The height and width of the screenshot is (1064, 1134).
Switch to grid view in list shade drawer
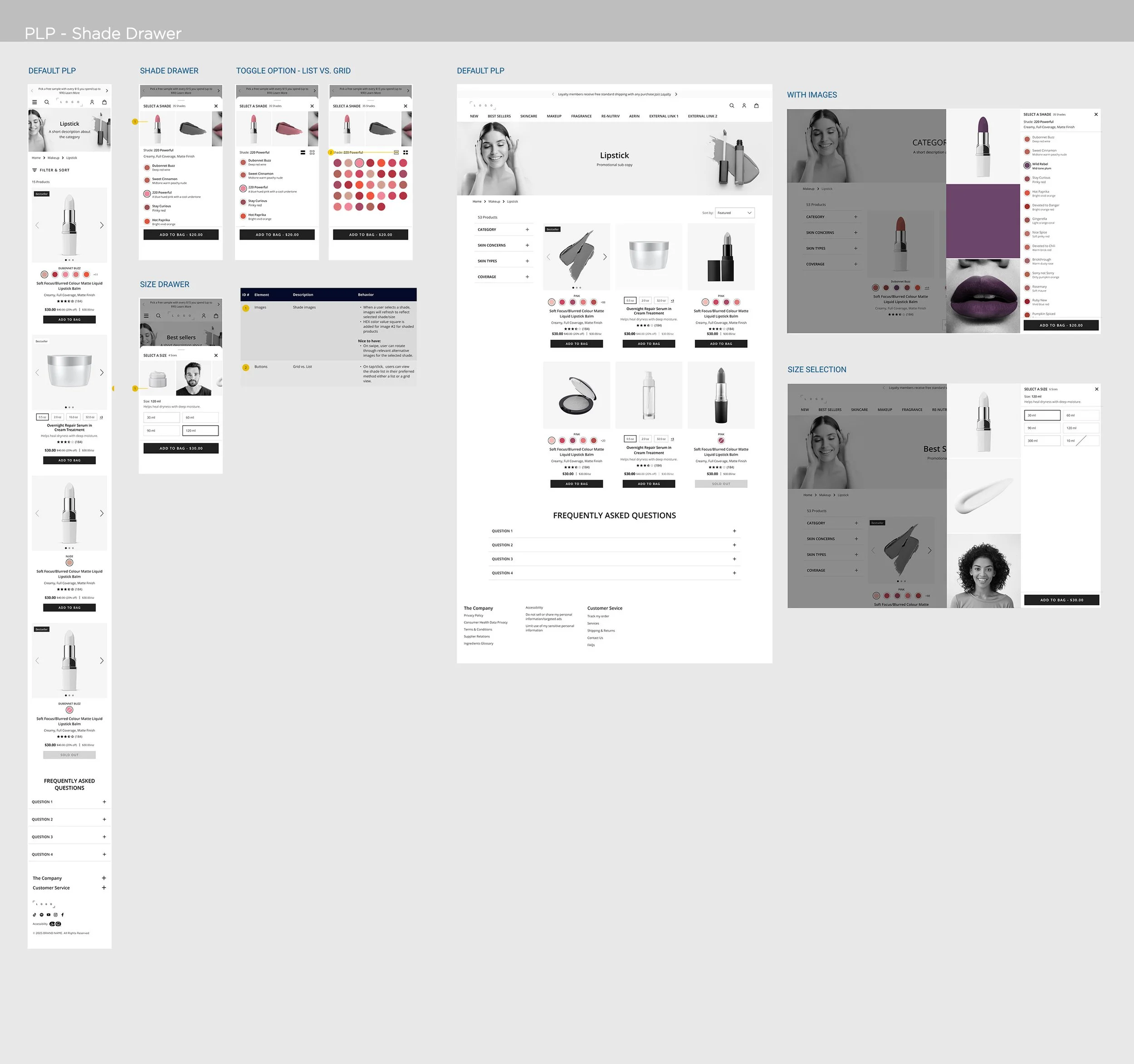[x=312, y=152]
